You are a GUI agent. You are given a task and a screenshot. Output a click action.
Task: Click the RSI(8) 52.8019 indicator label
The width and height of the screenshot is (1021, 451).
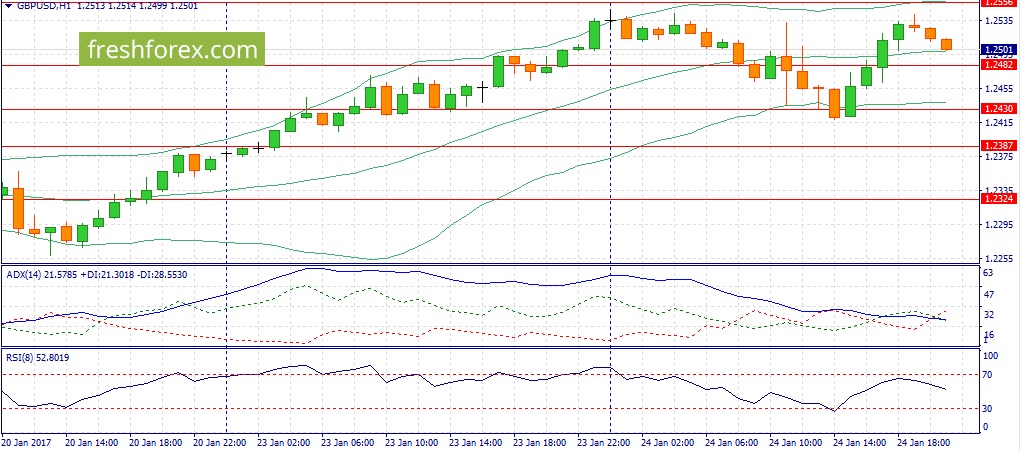38,357
